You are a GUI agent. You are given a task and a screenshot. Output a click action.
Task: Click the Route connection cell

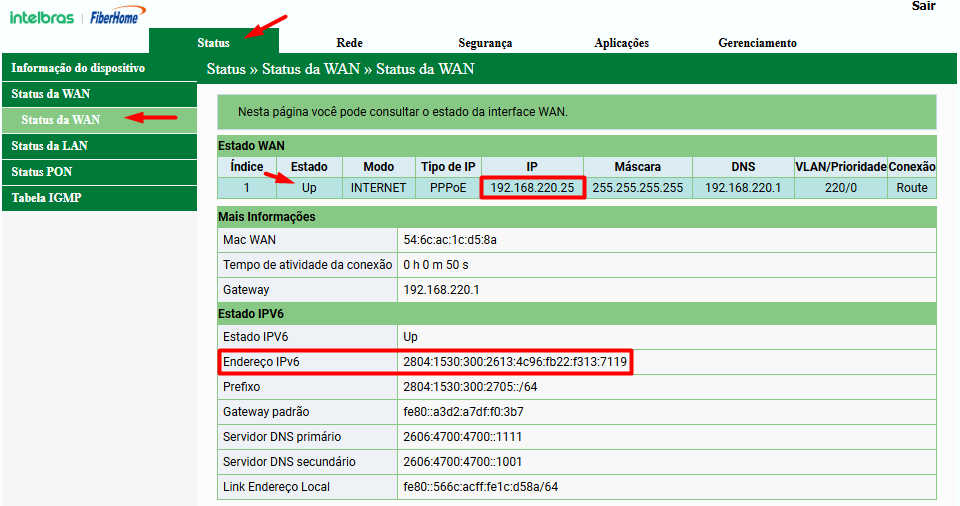pyautogui.click(x=912, y=187)
